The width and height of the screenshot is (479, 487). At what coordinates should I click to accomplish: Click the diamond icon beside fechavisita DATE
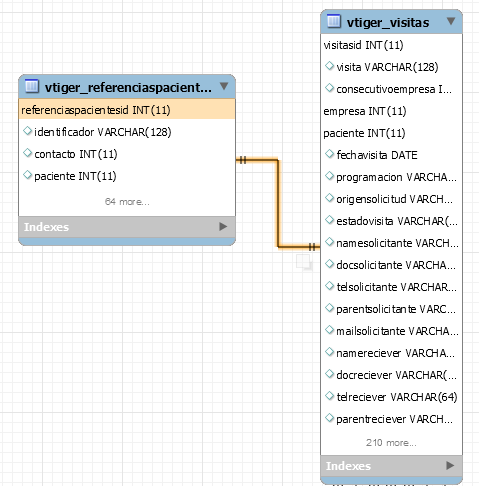(x=329, y=154)
